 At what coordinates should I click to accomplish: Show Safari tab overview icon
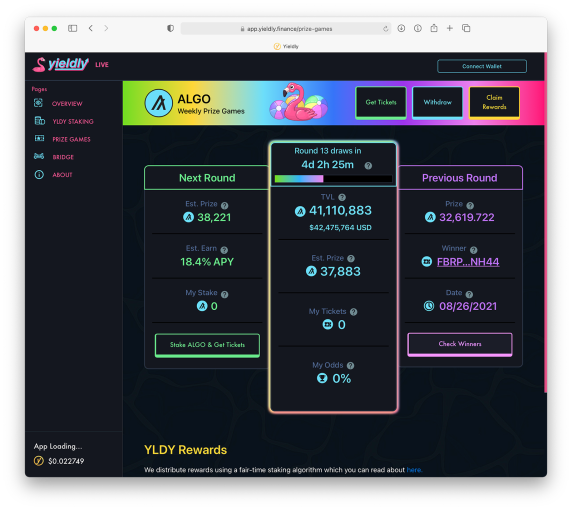click(x=466, y=28)
